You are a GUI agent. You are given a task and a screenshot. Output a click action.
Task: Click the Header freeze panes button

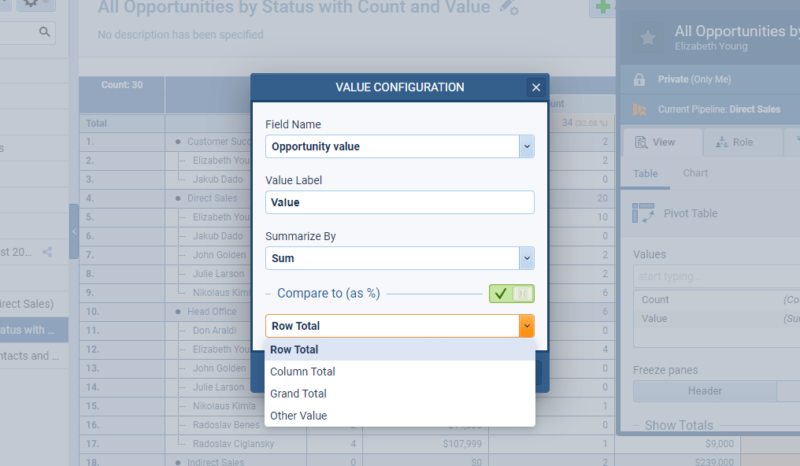pos(705,391)
